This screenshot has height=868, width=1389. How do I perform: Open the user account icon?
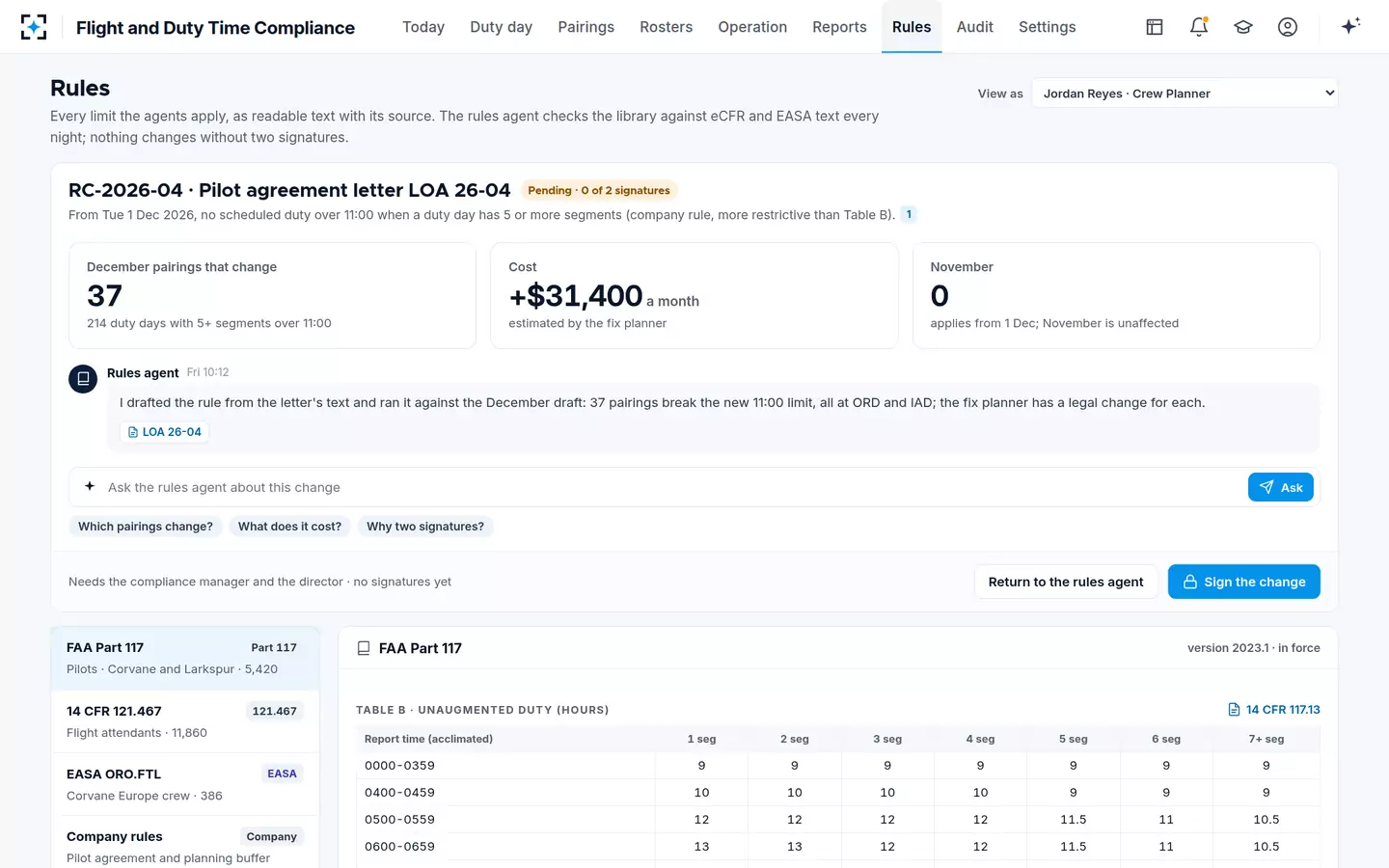1288,27
